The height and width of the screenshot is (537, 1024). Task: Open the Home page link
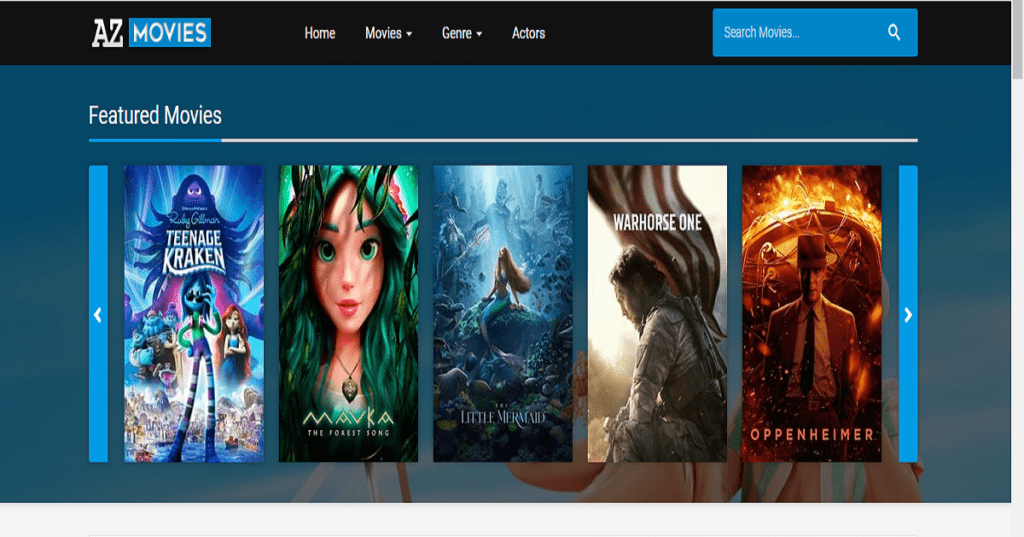click(319, 33)
